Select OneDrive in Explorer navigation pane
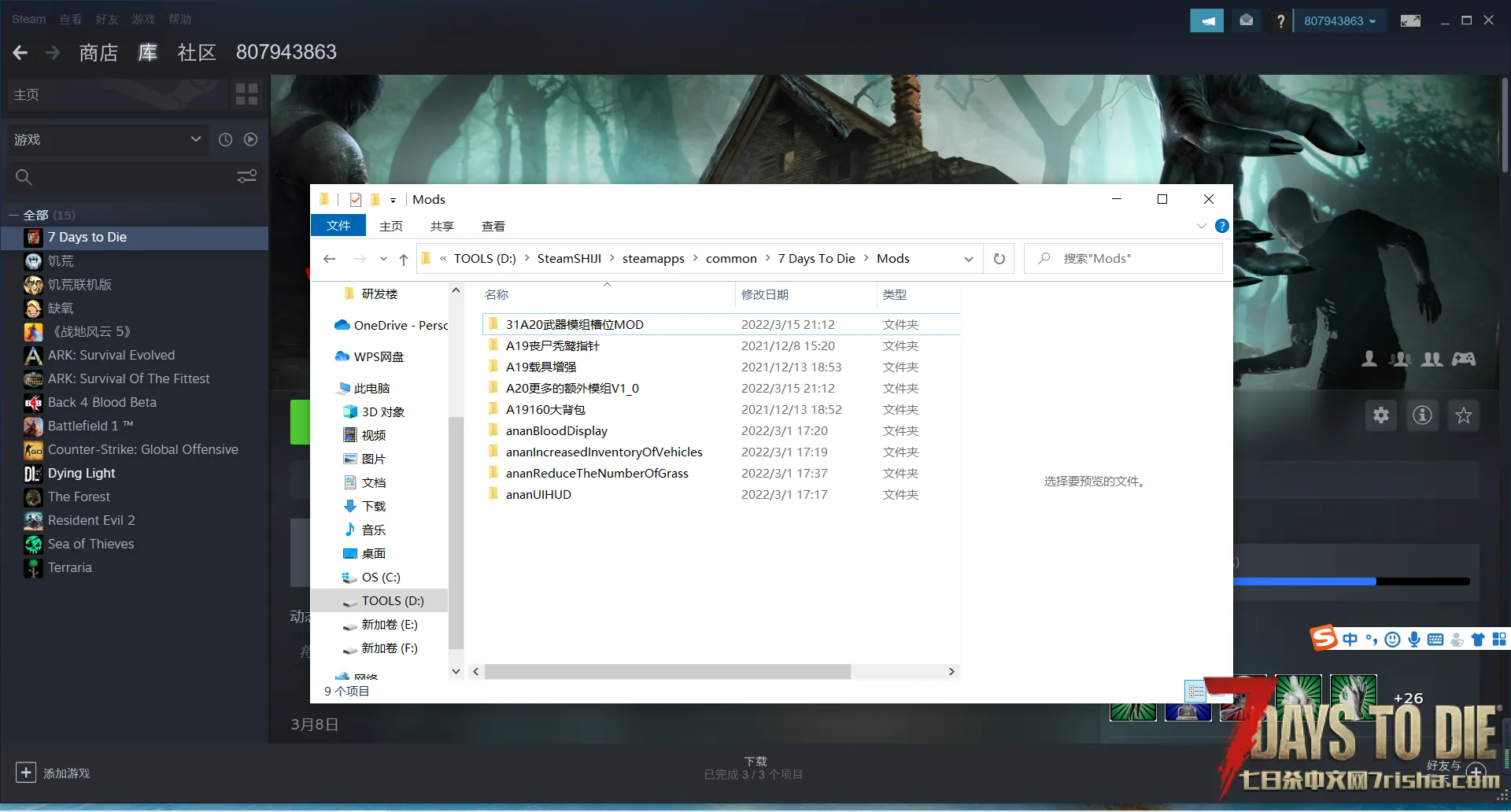This screenshot has width=1511, height=812. [391, 326]
